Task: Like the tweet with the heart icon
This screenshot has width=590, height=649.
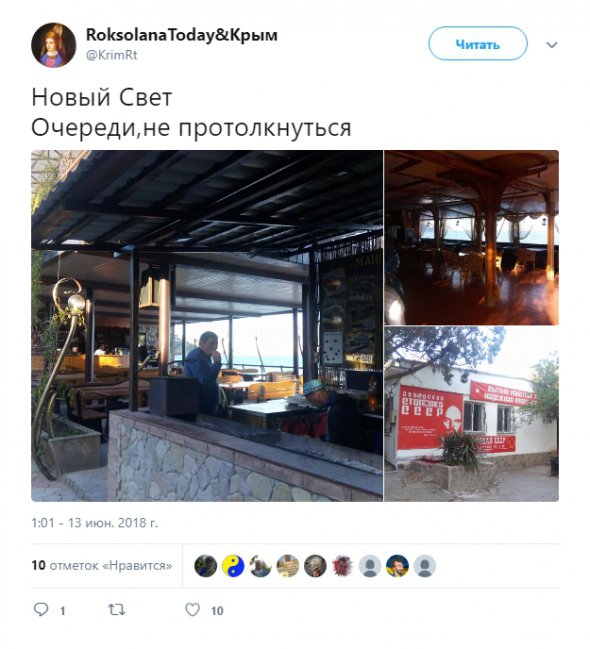Action: [x=192, y=610]
